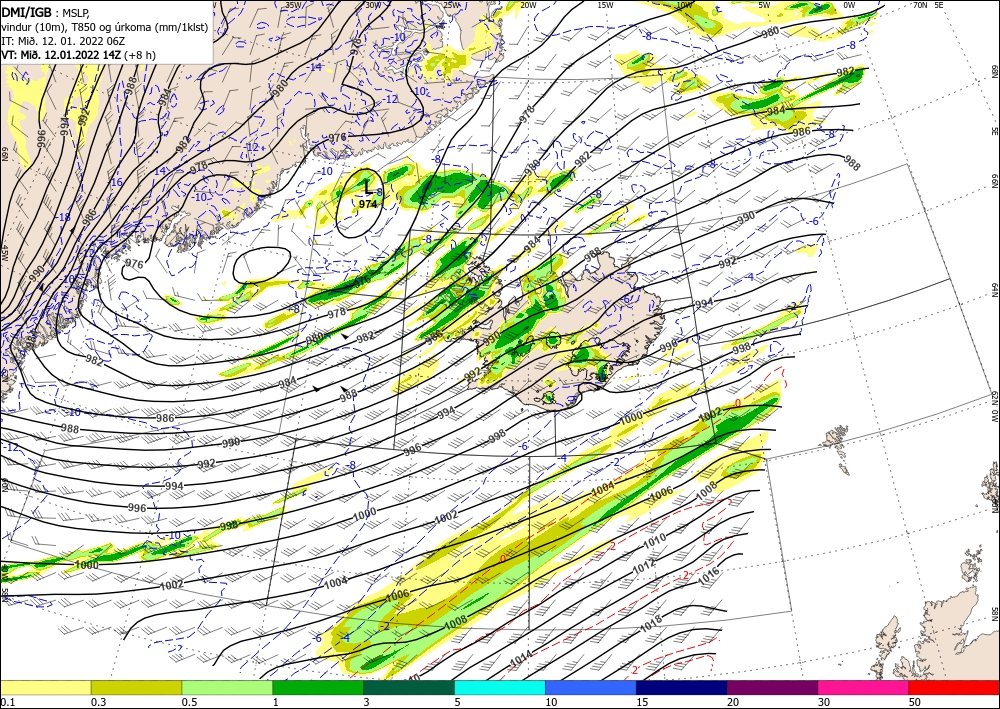1000x709 pixels.
Task: Click the 'L' low pressure marker
Action: tap(367, 186)
